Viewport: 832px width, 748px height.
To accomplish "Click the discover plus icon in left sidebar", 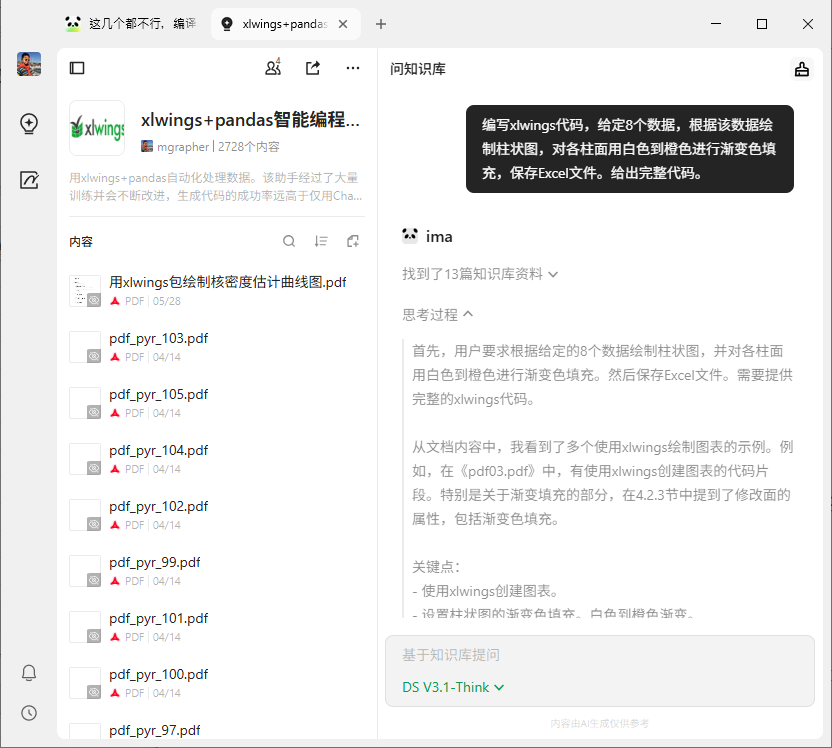I will point(28,124).
